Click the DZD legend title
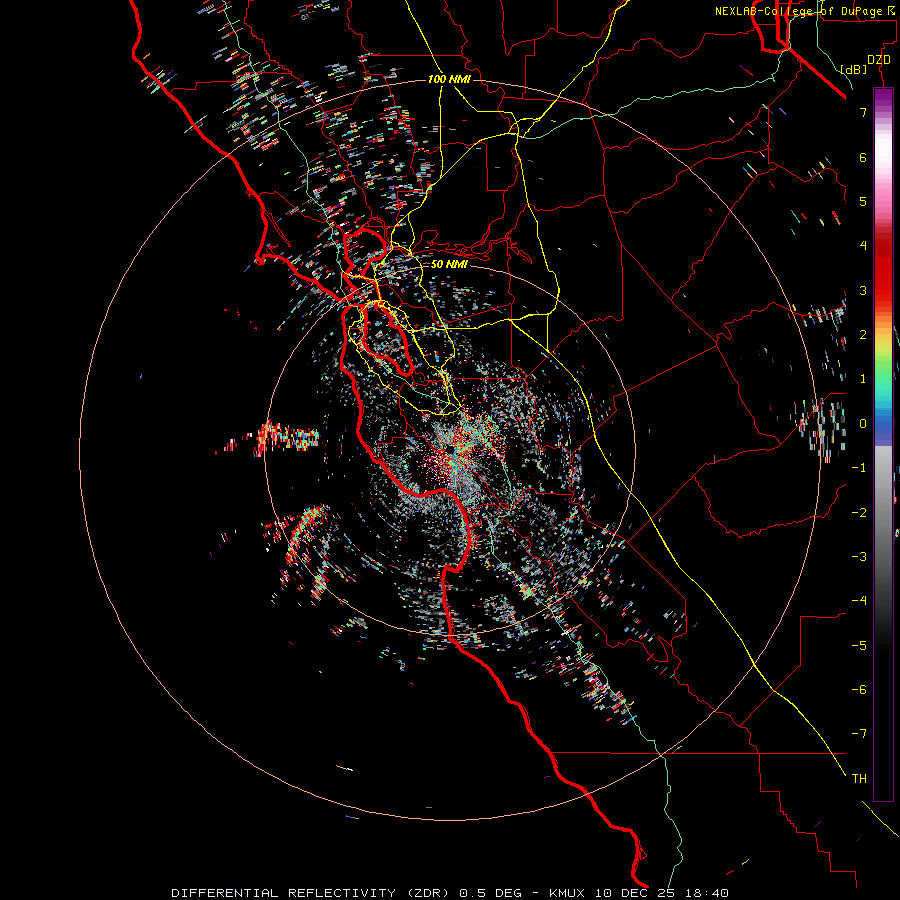 point(879,60)
